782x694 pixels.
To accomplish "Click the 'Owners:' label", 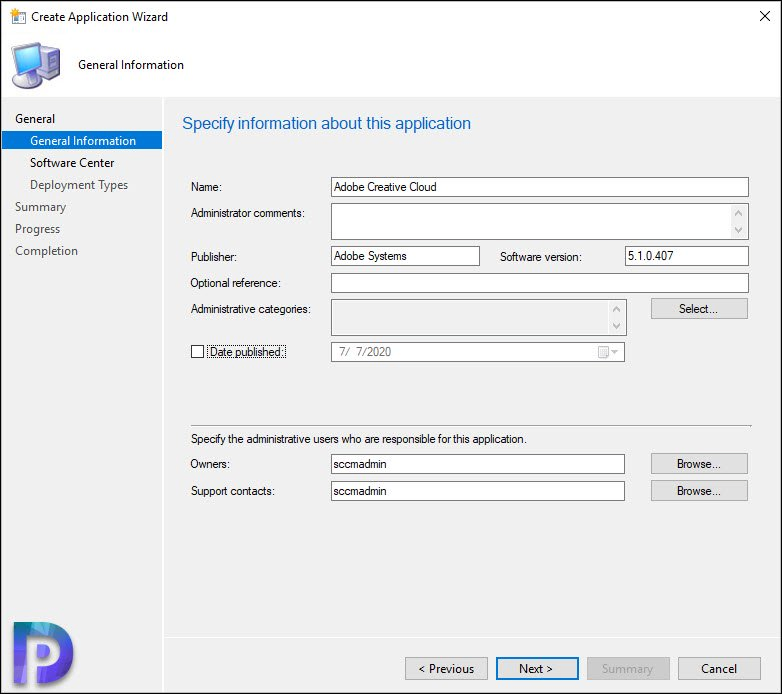I will (210, 464).
